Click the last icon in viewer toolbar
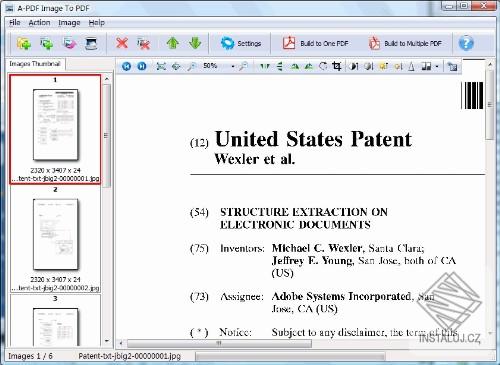 [x=452, y=66]
